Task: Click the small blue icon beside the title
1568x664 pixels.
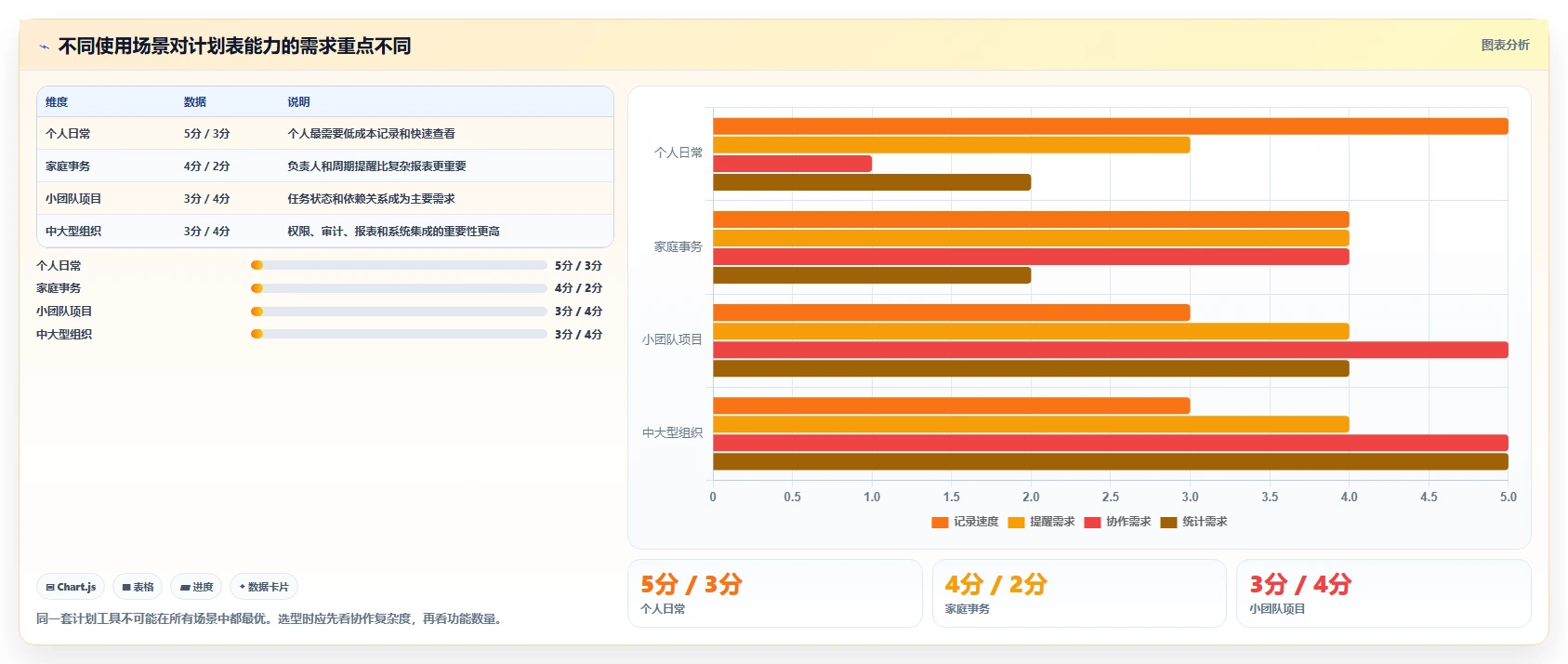Action: [x=44, y=46]
